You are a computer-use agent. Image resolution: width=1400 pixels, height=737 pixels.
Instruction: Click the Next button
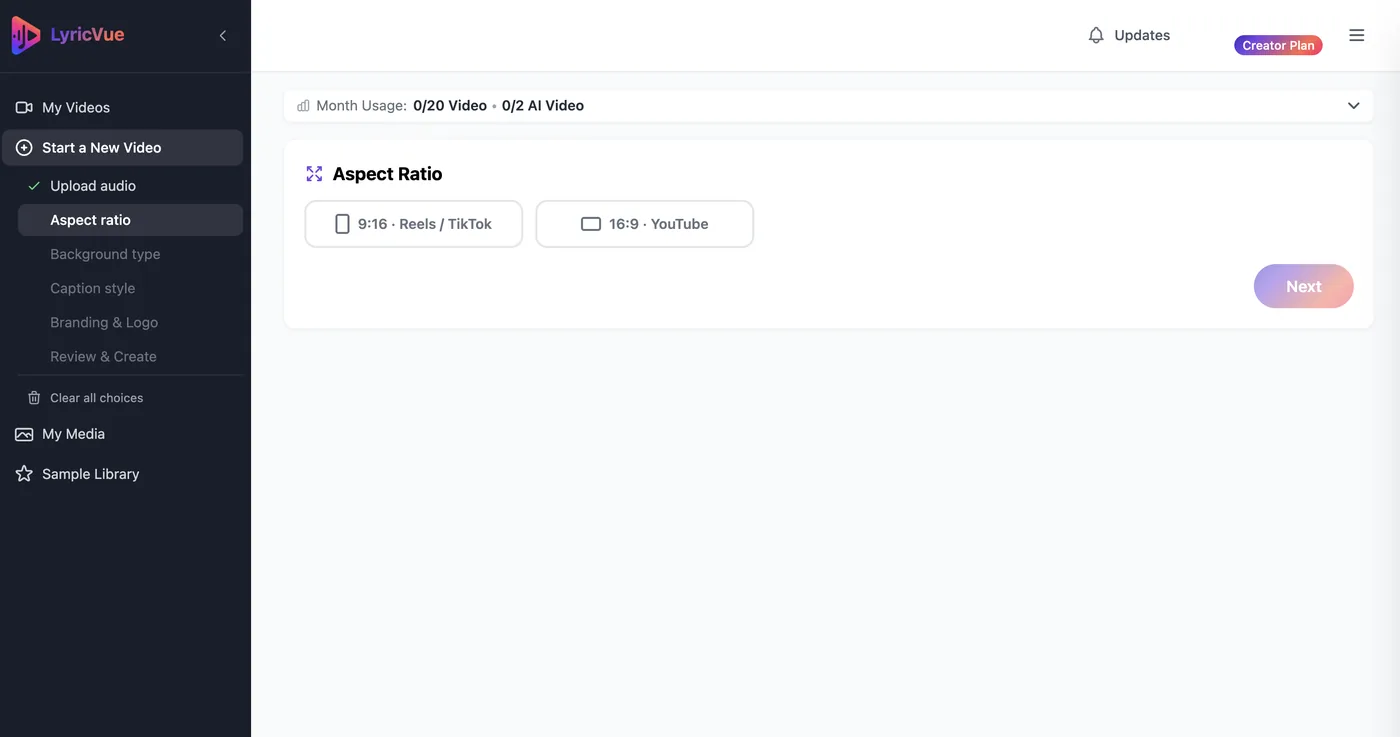1303,286
